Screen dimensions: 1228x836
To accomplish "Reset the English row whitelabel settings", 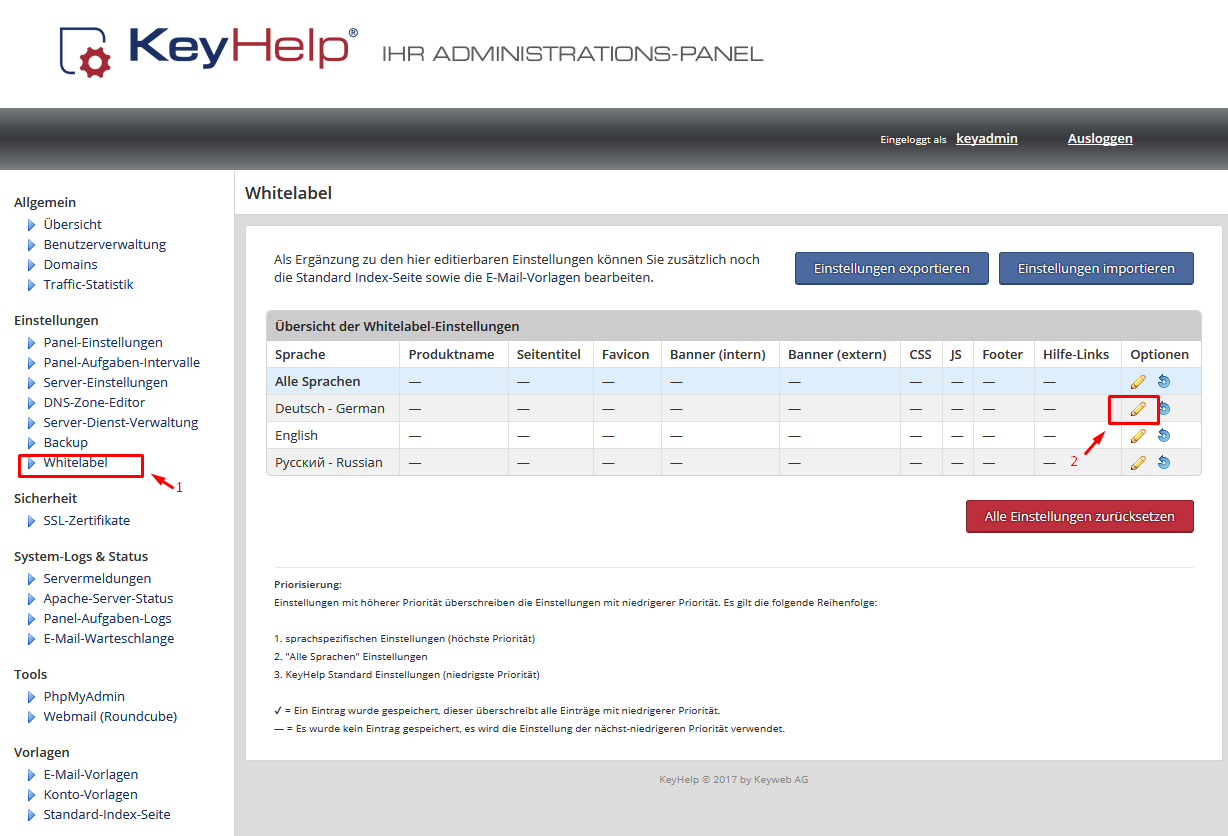I will pyautogui.click(x=1163, y=435).
